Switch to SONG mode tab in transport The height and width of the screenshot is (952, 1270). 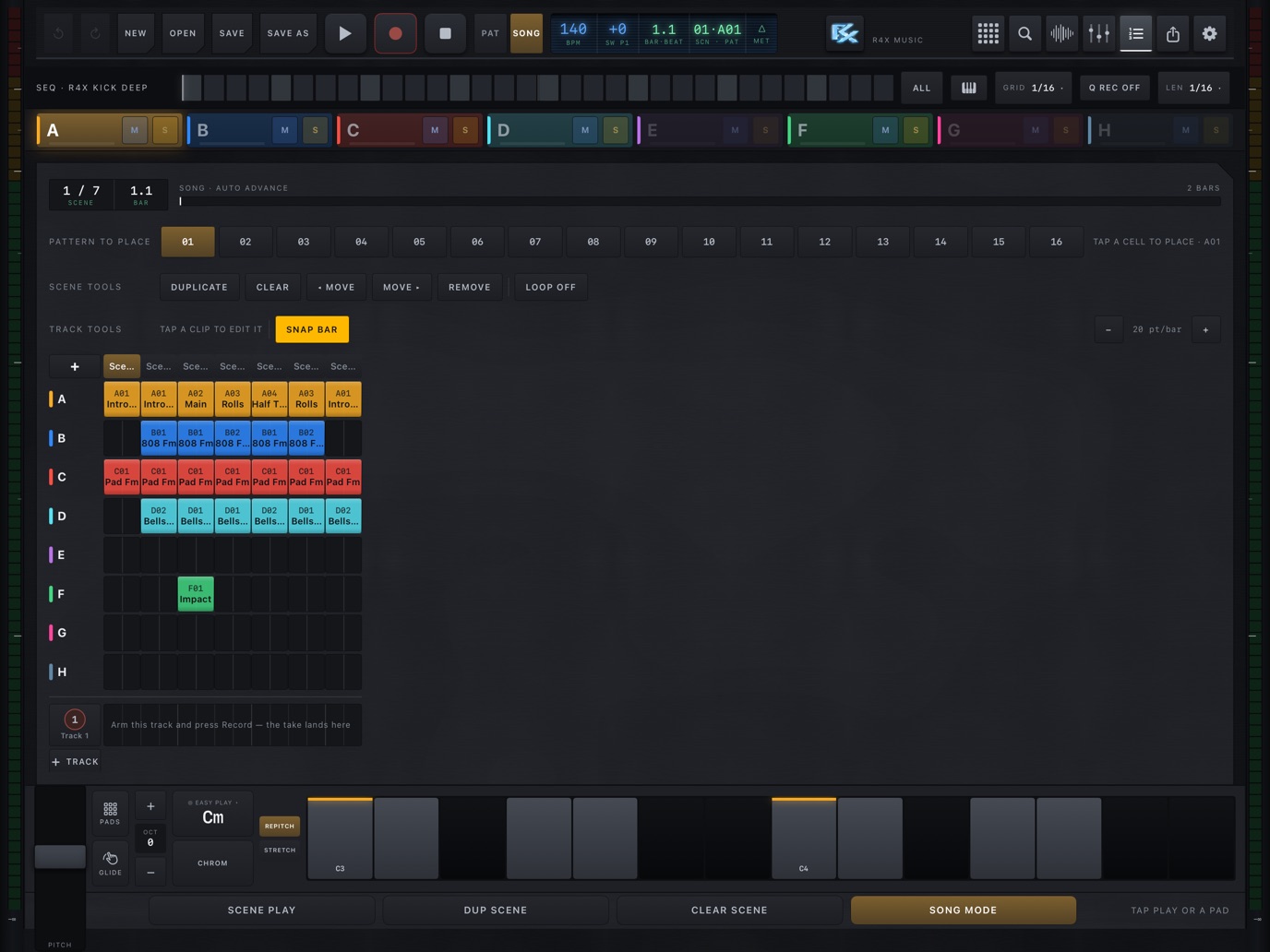tap(526, 33)
